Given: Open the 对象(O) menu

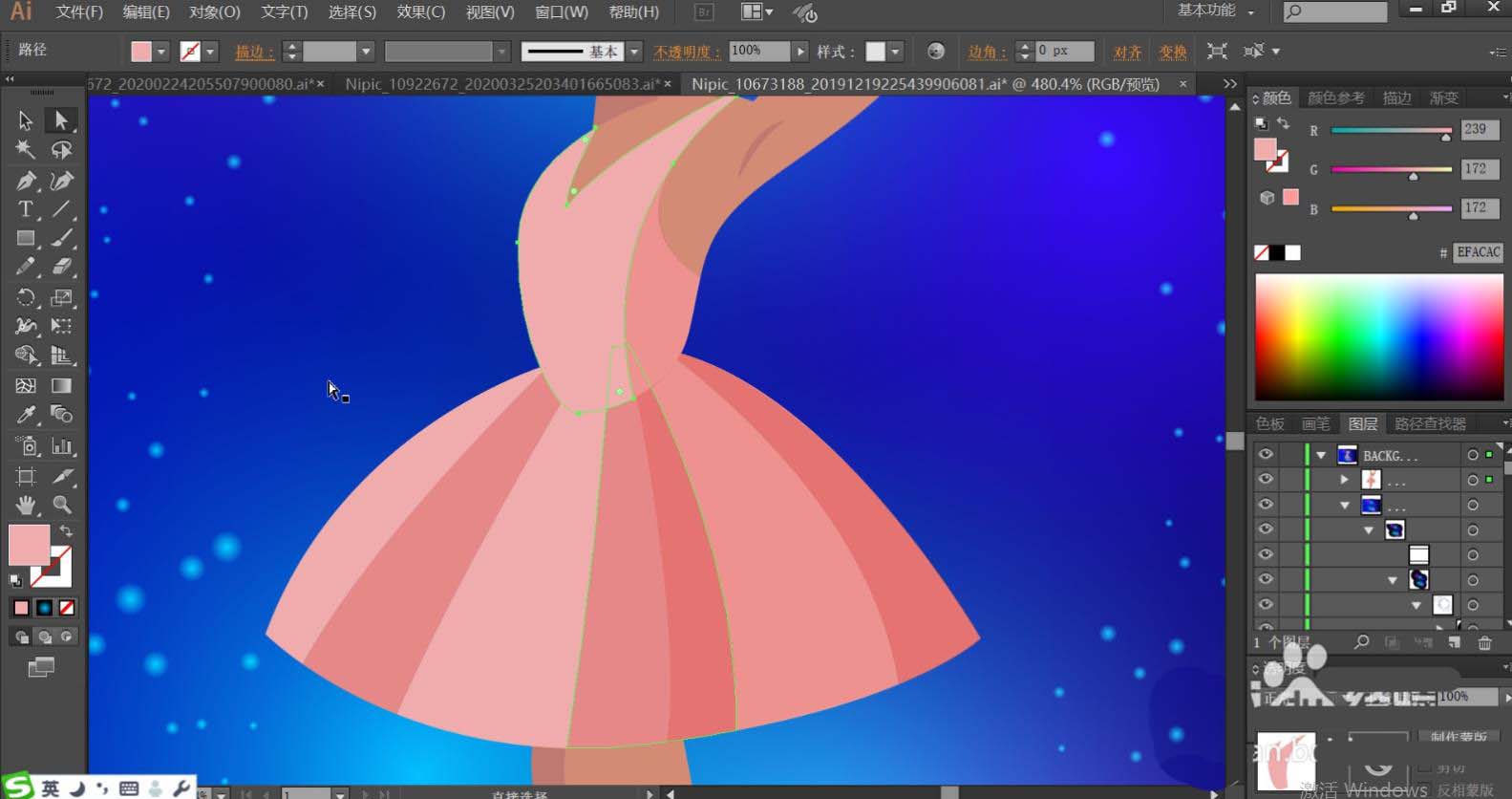Looking at the screenshot, I should 215,12.
